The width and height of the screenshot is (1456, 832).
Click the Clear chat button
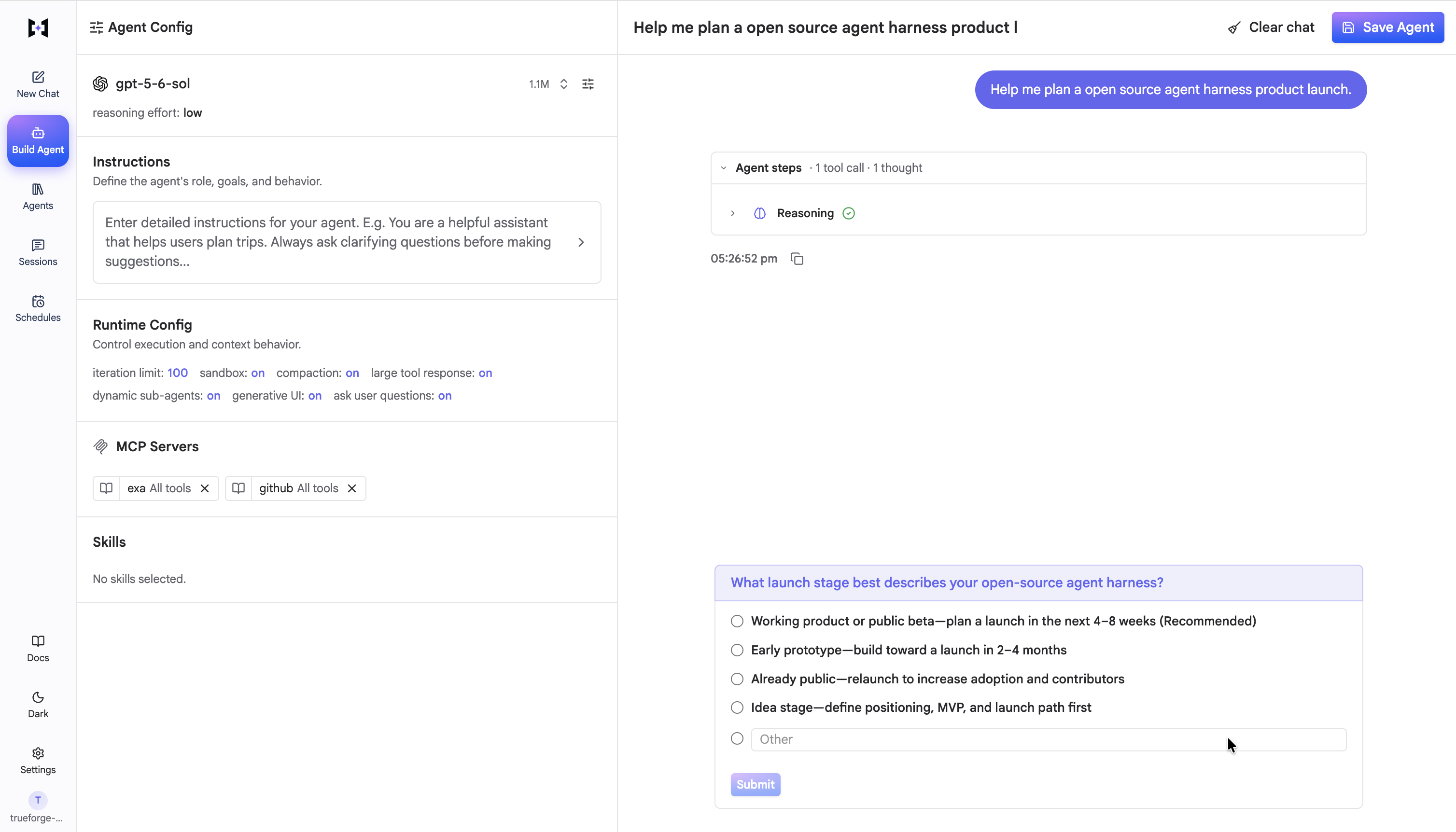click(x=1271, y=28)
